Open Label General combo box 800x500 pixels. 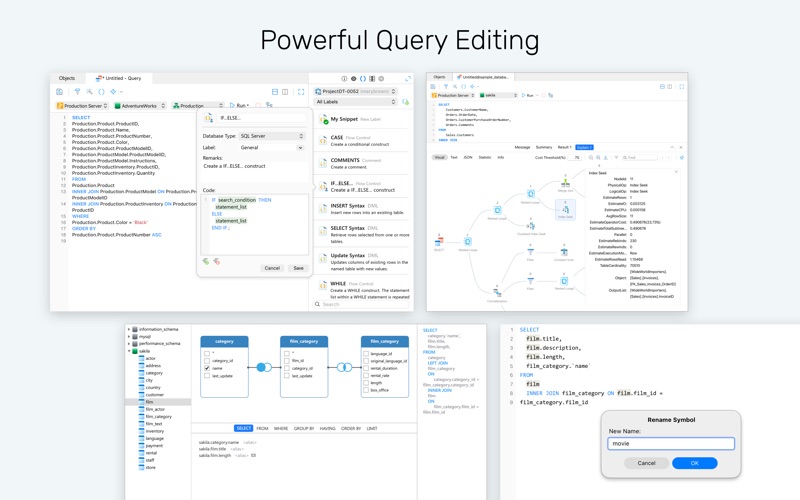pos(271,147)
